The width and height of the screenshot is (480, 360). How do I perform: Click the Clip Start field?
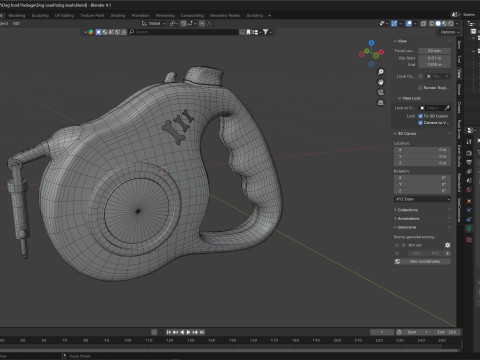tap(435, 58)
